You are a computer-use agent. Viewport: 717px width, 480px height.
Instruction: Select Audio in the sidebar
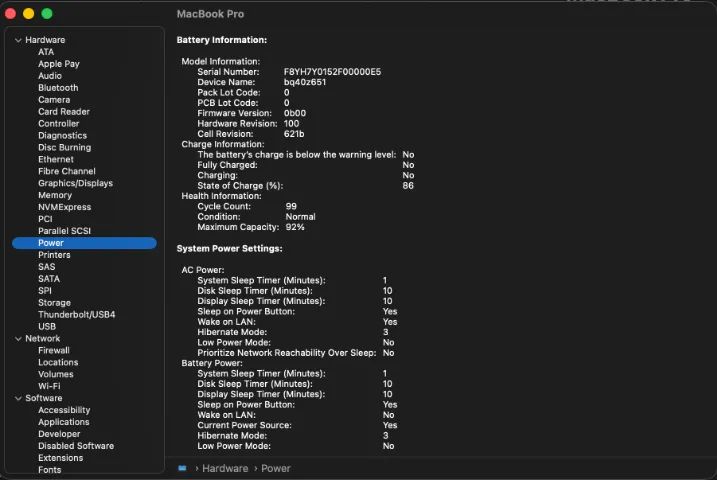(x=50, y=76)
